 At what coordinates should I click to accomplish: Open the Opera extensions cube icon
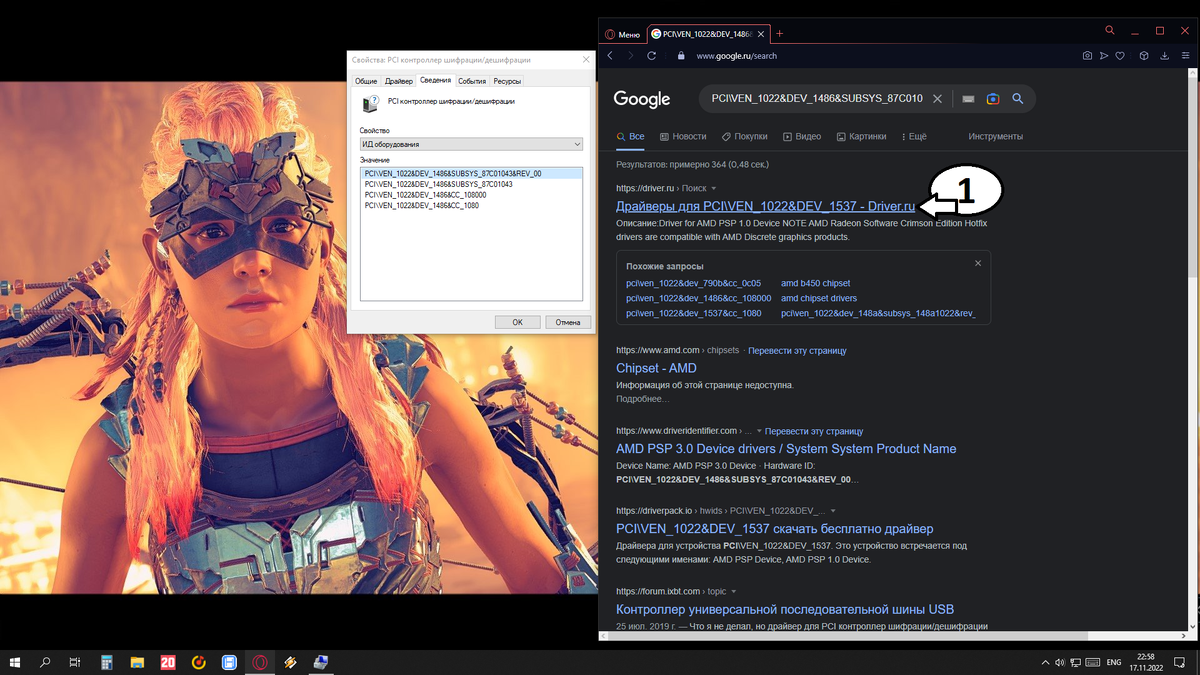point(1144,56)
